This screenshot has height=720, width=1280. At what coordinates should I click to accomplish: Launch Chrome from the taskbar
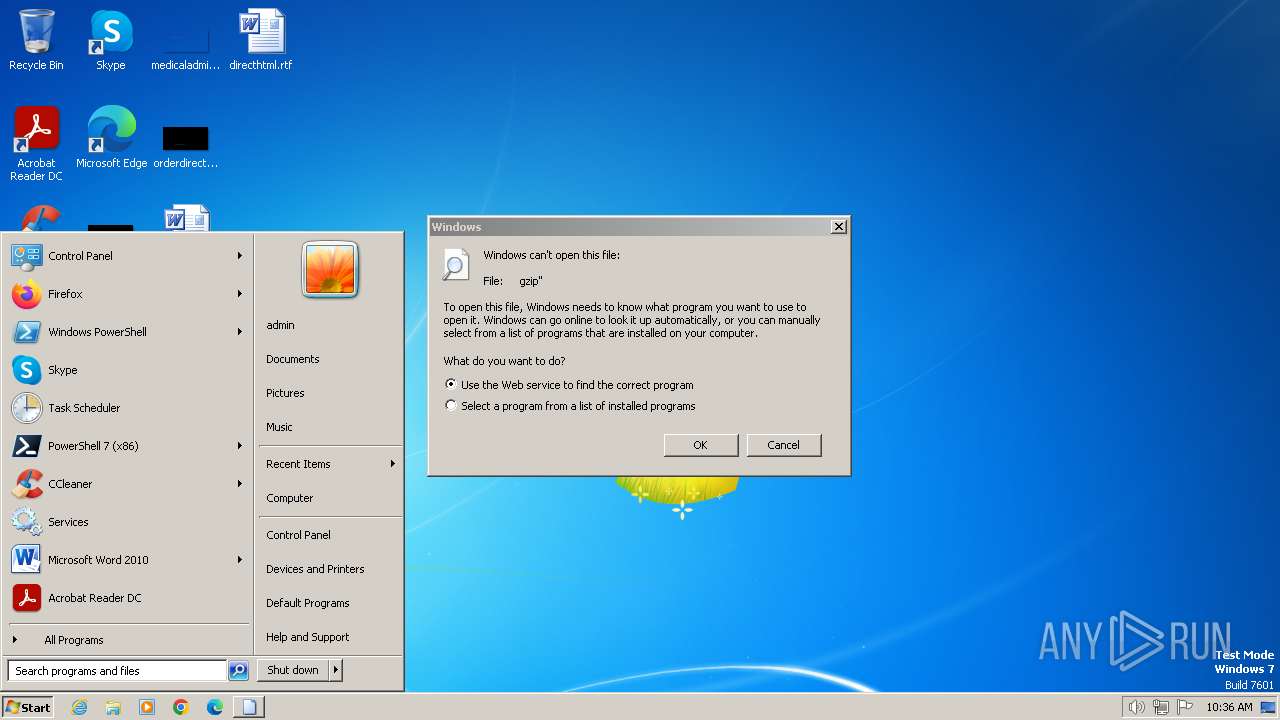pos(181,707)
